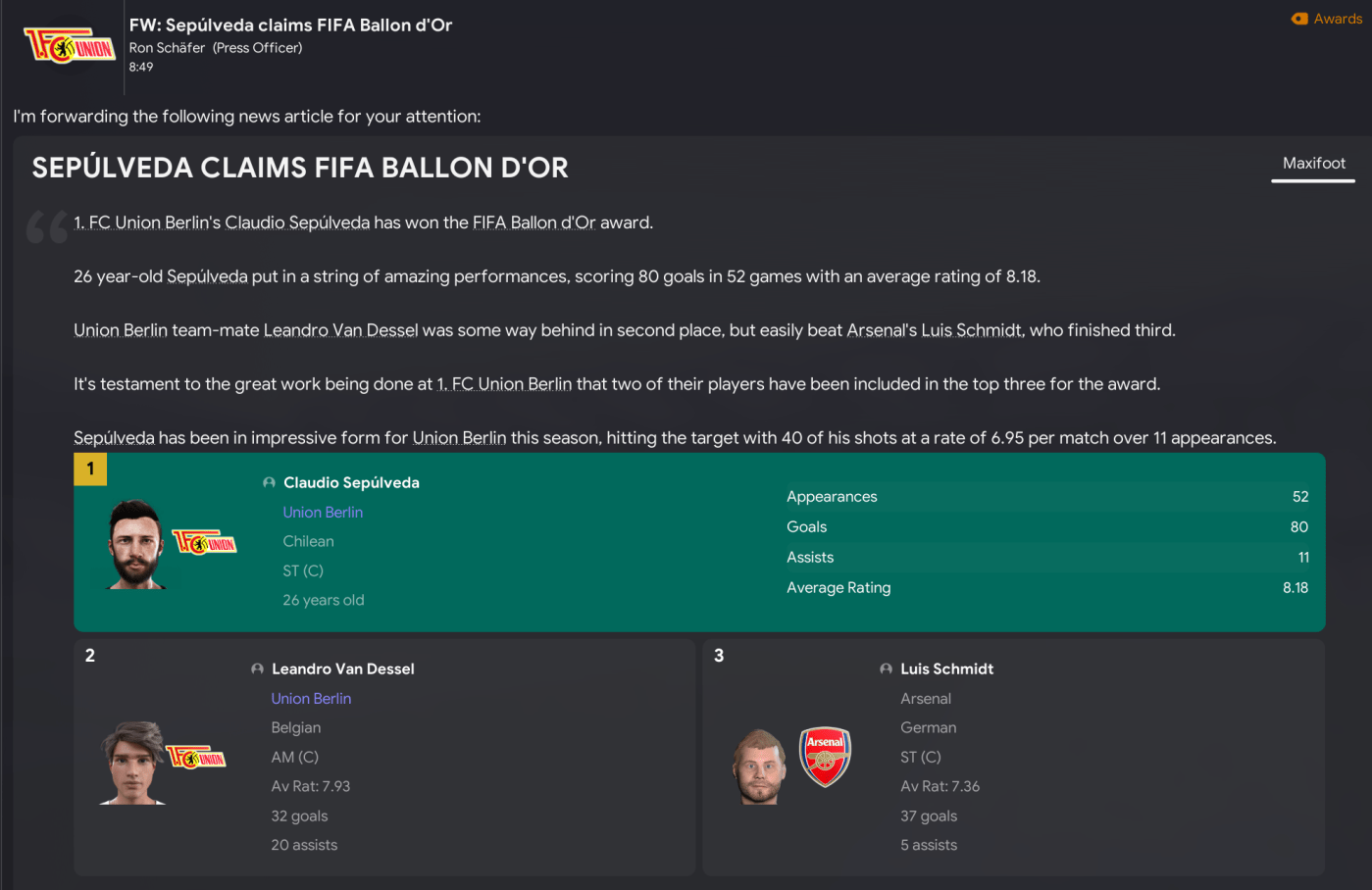This screenshot has height=890, width=1372.
Task: Click the player icon beside Luis Schmidt
Action: pos(886,668)
